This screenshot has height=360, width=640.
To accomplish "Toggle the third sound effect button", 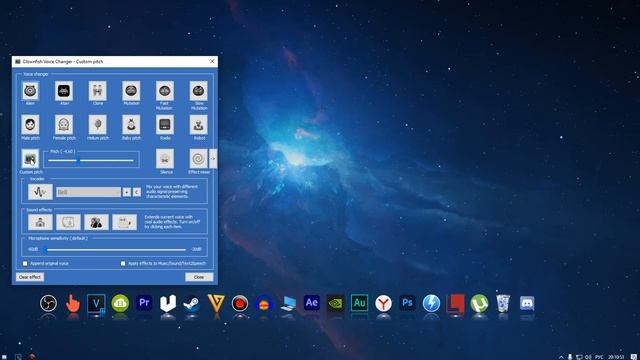I will (96, 222).
